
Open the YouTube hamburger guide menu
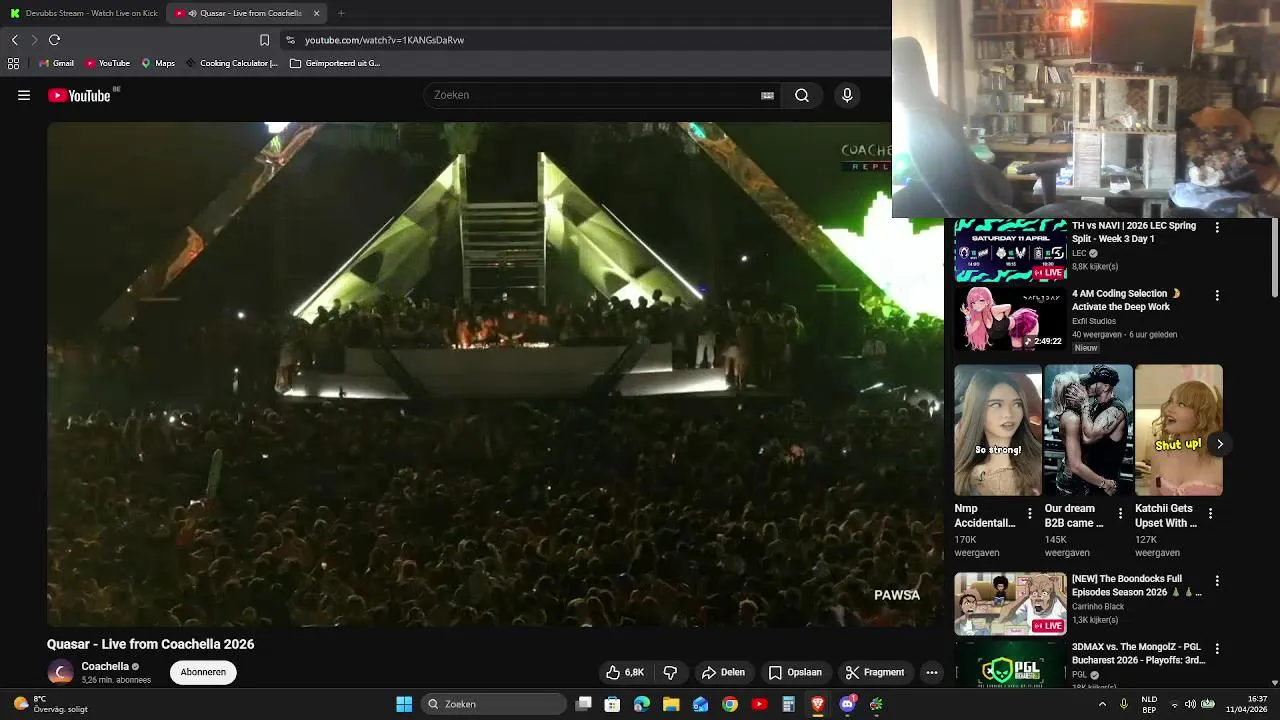(24, 95)
